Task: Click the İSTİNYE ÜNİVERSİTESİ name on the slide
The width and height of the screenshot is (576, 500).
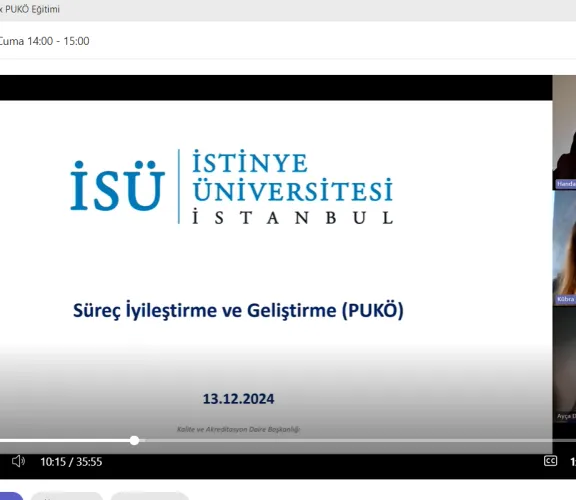Action: [x=293, y=176]
